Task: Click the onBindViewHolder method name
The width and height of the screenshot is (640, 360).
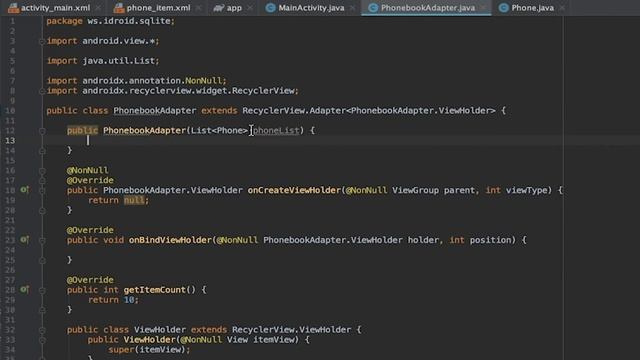Action: [x=170, y=240]
